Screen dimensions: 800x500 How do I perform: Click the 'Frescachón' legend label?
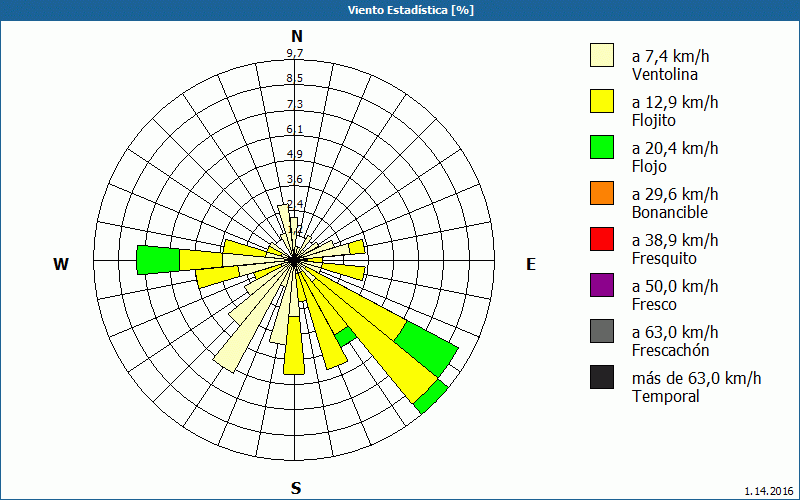(x=670, y=351)
